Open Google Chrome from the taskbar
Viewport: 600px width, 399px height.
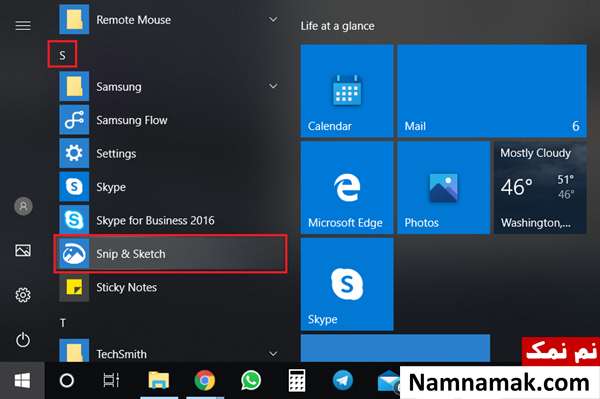pyautogui.click(x=205, y=381)
